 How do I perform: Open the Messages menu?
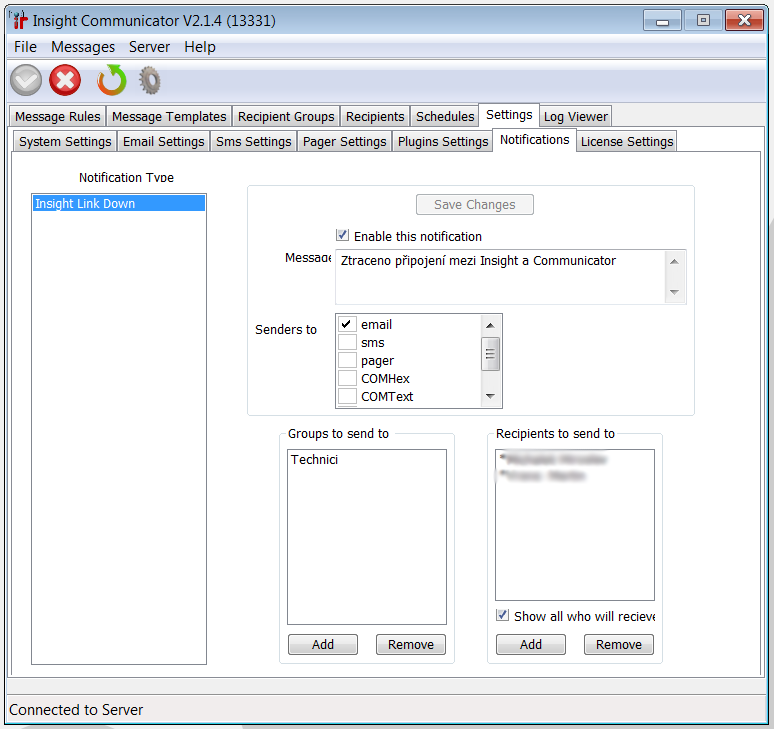click(83, 47)
